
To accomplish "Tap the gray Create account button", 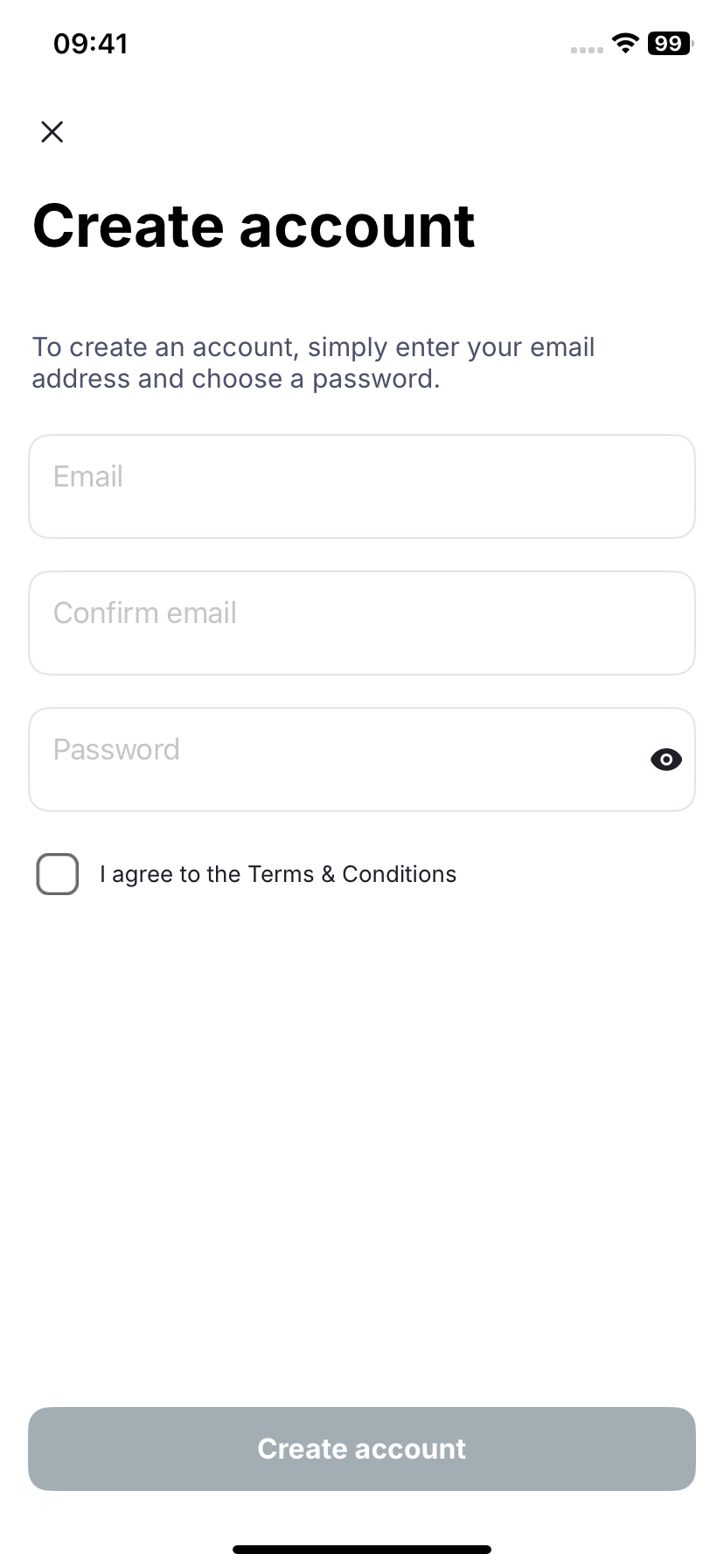I will point(362,1449).
